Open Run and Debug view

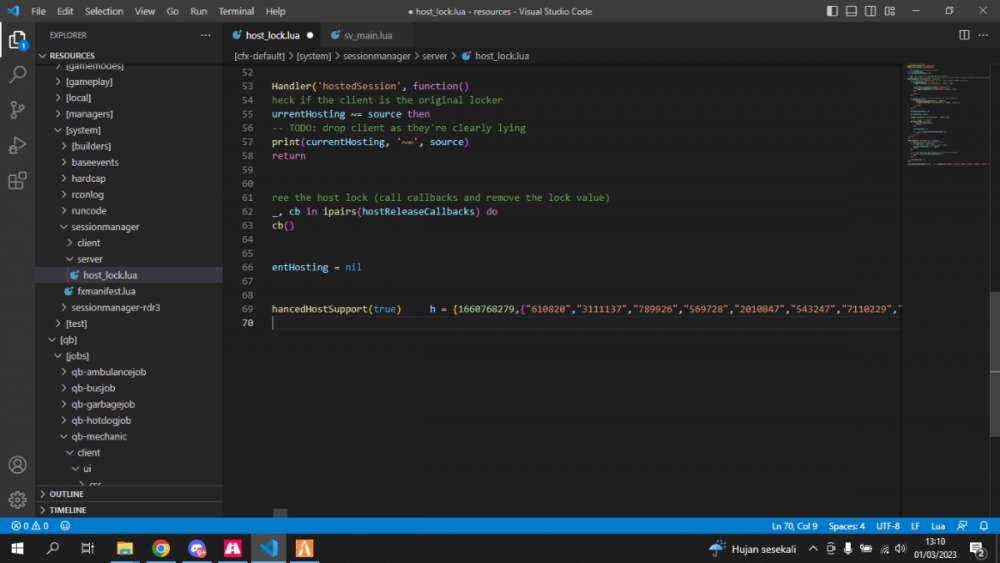pos(17,145)
